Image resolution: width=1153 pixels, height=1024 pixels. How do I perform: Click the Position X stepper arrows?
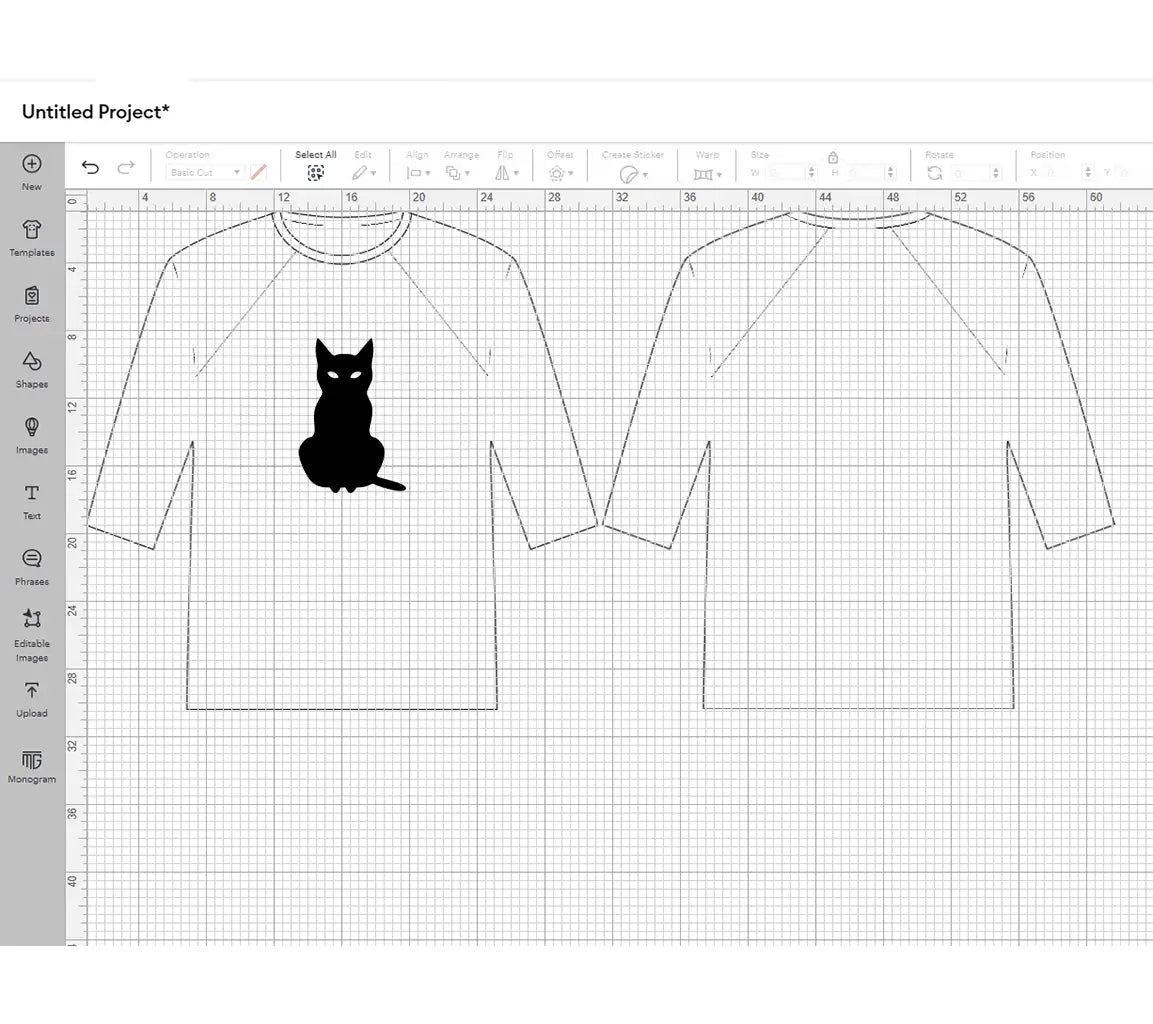coord(1088,173)
